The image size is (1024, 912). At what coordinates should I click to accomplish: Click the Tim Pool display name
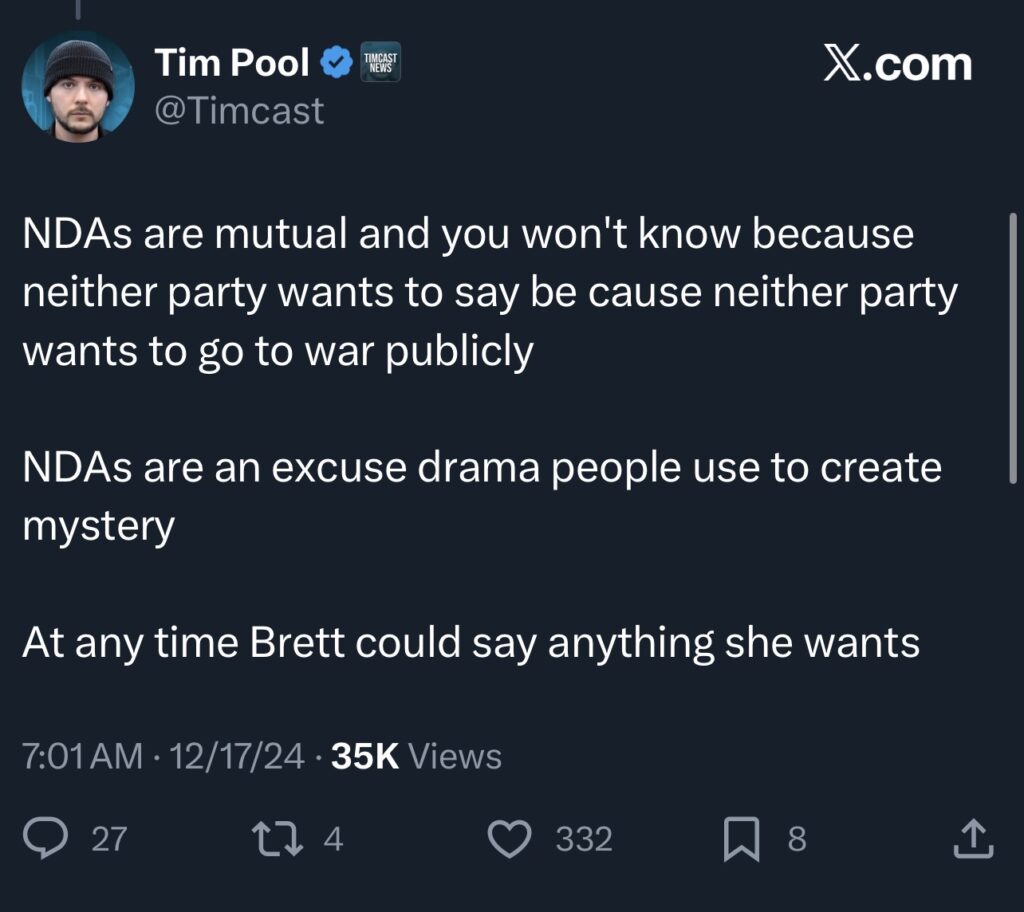point(231,64)
